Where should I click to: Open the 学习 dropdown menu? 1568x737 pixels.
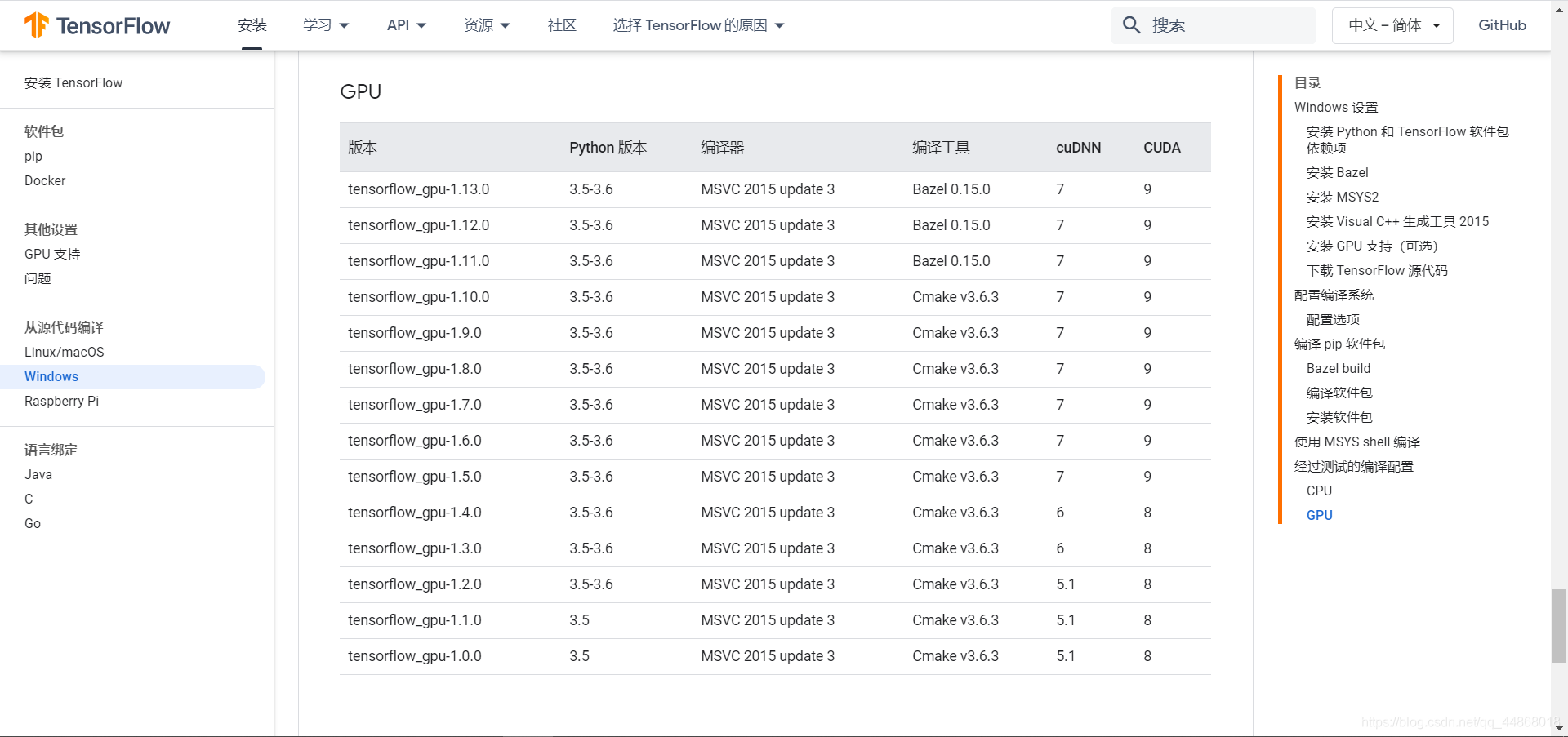pos(326,25)
